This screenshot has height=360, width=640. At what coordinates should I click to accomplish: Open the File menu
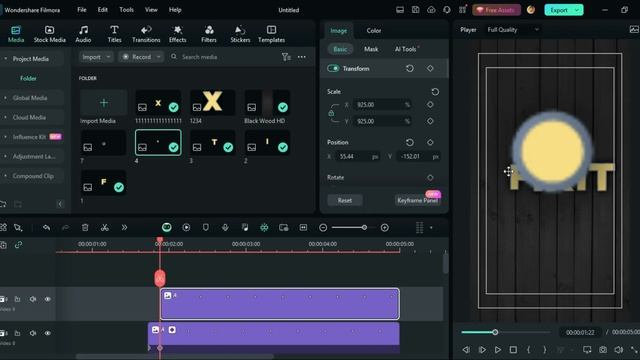[x=82, y=10]
